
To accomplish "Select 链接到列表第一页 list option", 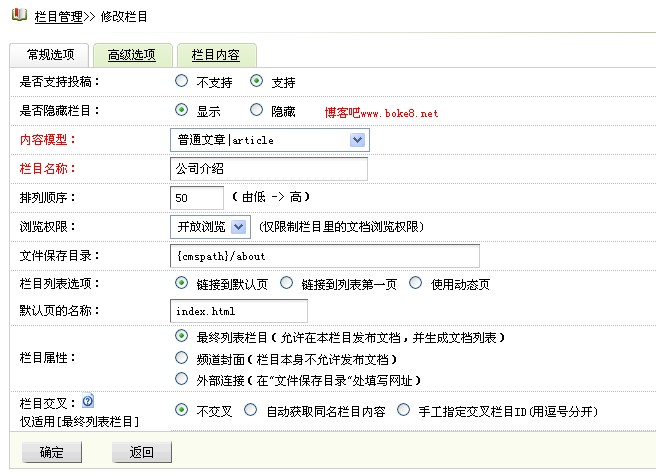I will point(286,283).
